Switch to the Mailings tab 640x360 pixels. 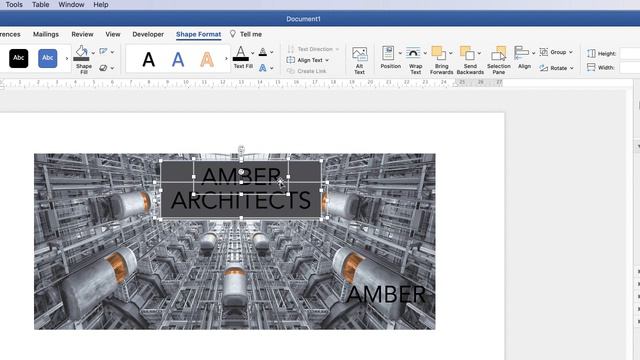click(46, 34)
